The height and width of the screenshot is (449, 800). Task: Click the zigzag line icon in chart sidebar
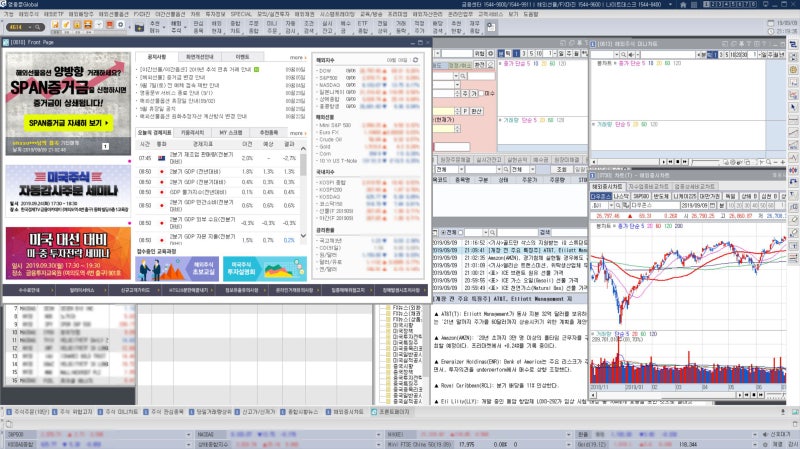pos(793,157)
